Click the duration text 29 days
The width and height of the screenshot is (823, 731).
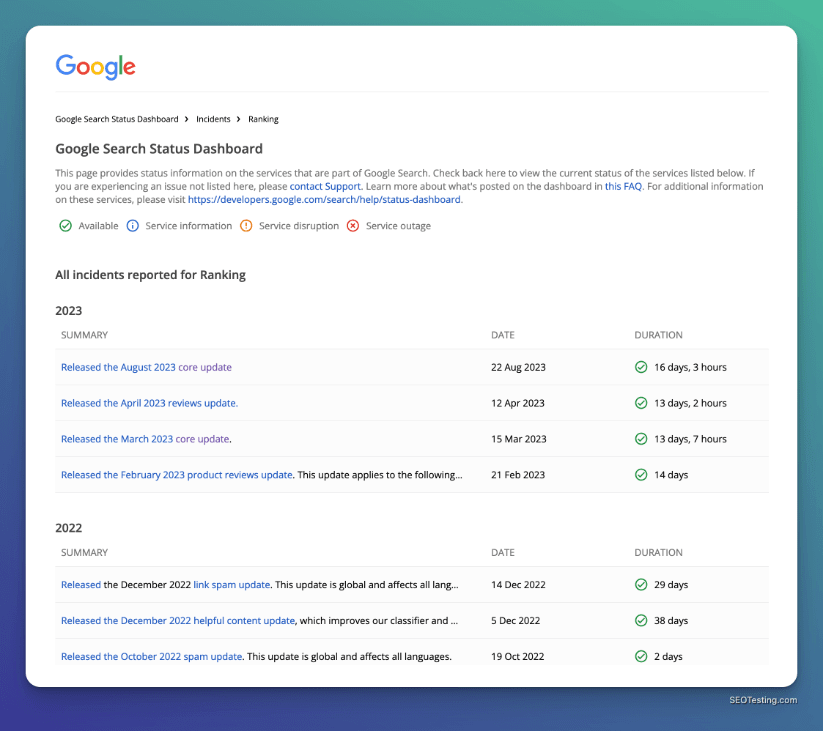(x=671, y=585)
